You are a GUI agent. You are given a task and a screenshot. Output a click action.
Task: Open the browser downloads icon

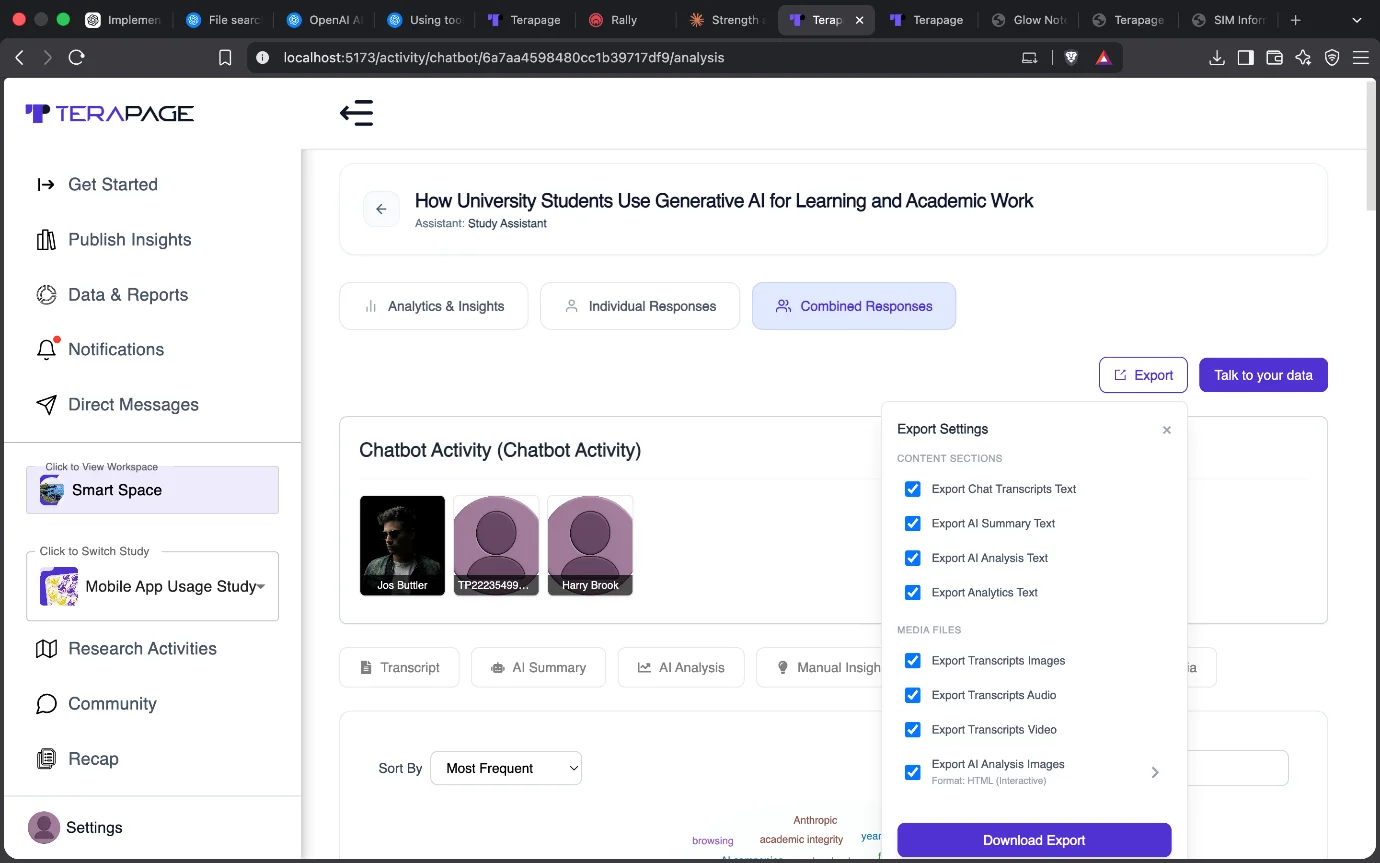tap(1217, 58)
